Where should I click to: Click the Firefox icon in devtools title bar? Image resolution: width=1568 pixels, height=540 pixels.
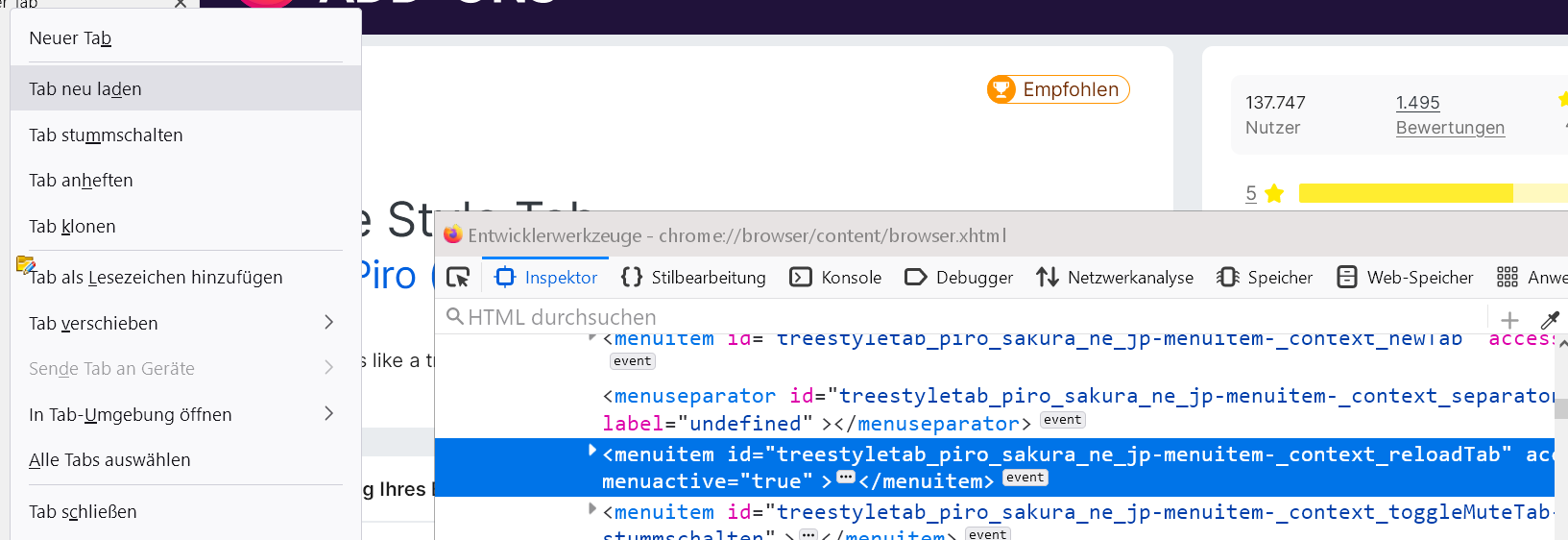[x=452, y=235]
